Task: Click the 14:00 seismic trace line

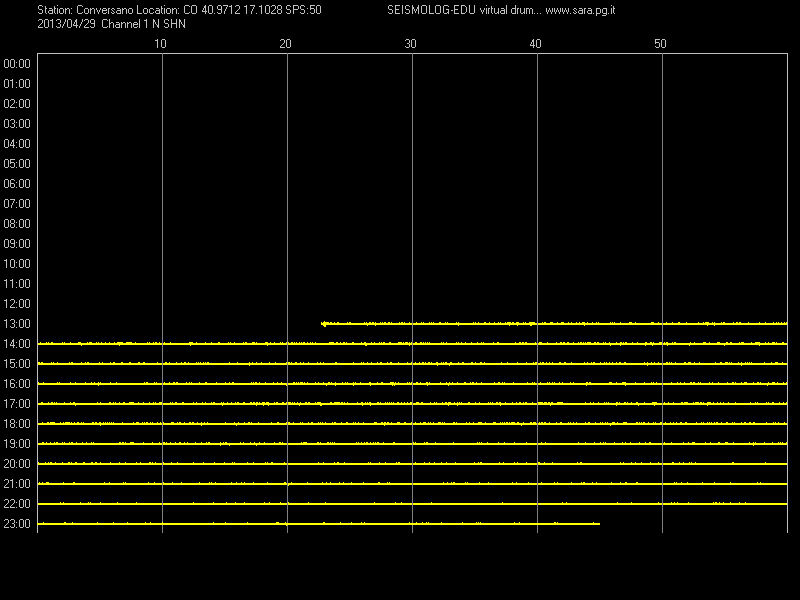Action: click(x=412, y=343)
